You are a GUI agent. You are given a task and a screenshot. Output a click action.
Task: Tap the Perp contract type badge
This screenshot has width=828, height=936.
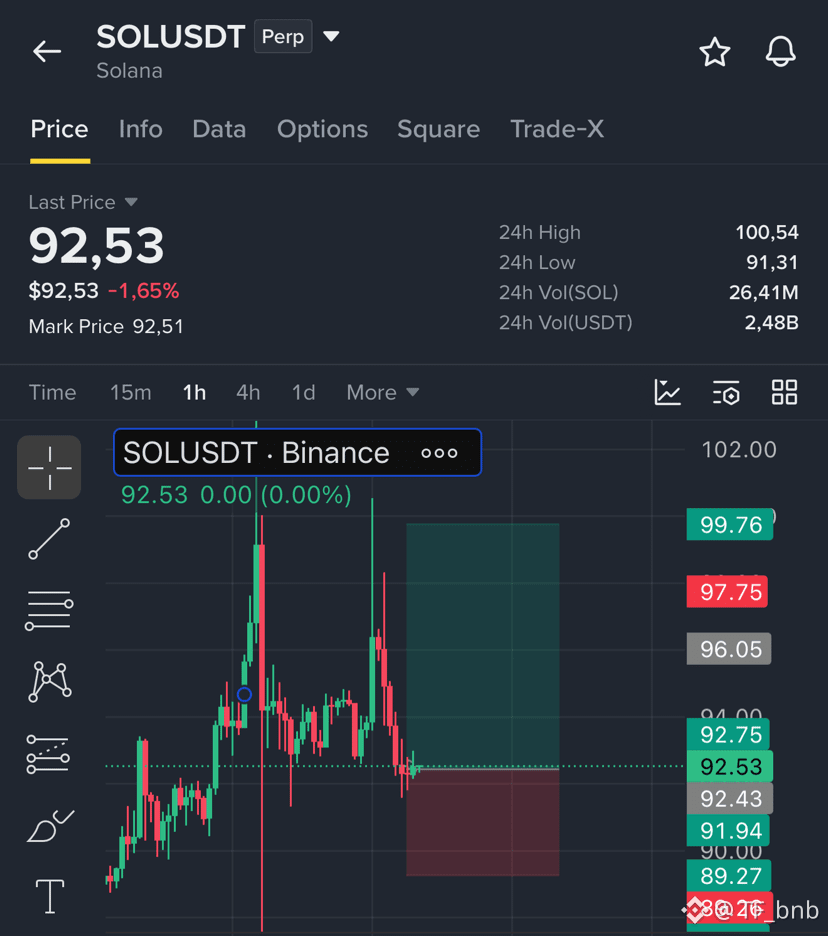coord(283,36)
